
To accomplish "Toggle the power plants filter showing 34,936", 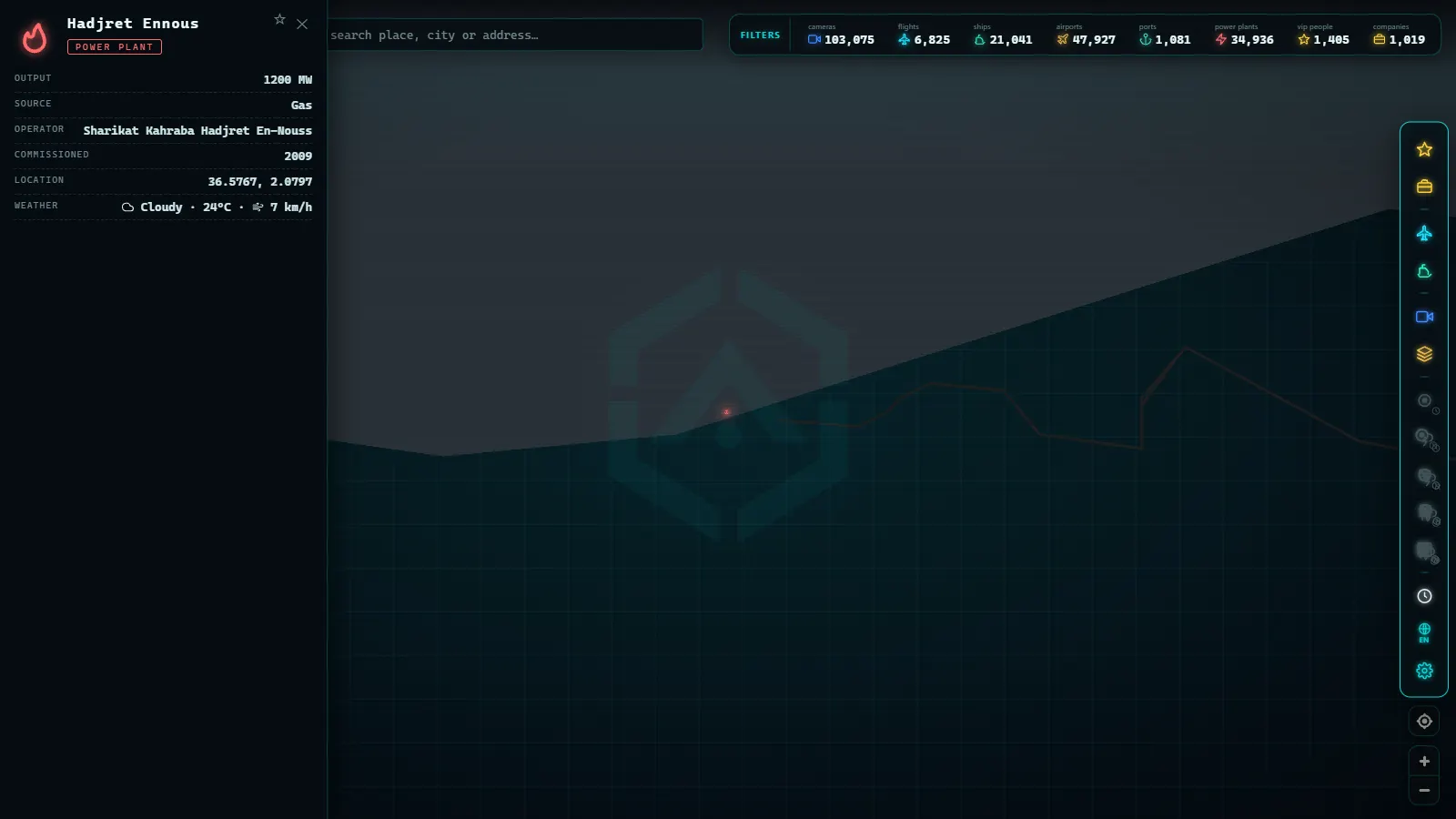I will (1244, 35).
